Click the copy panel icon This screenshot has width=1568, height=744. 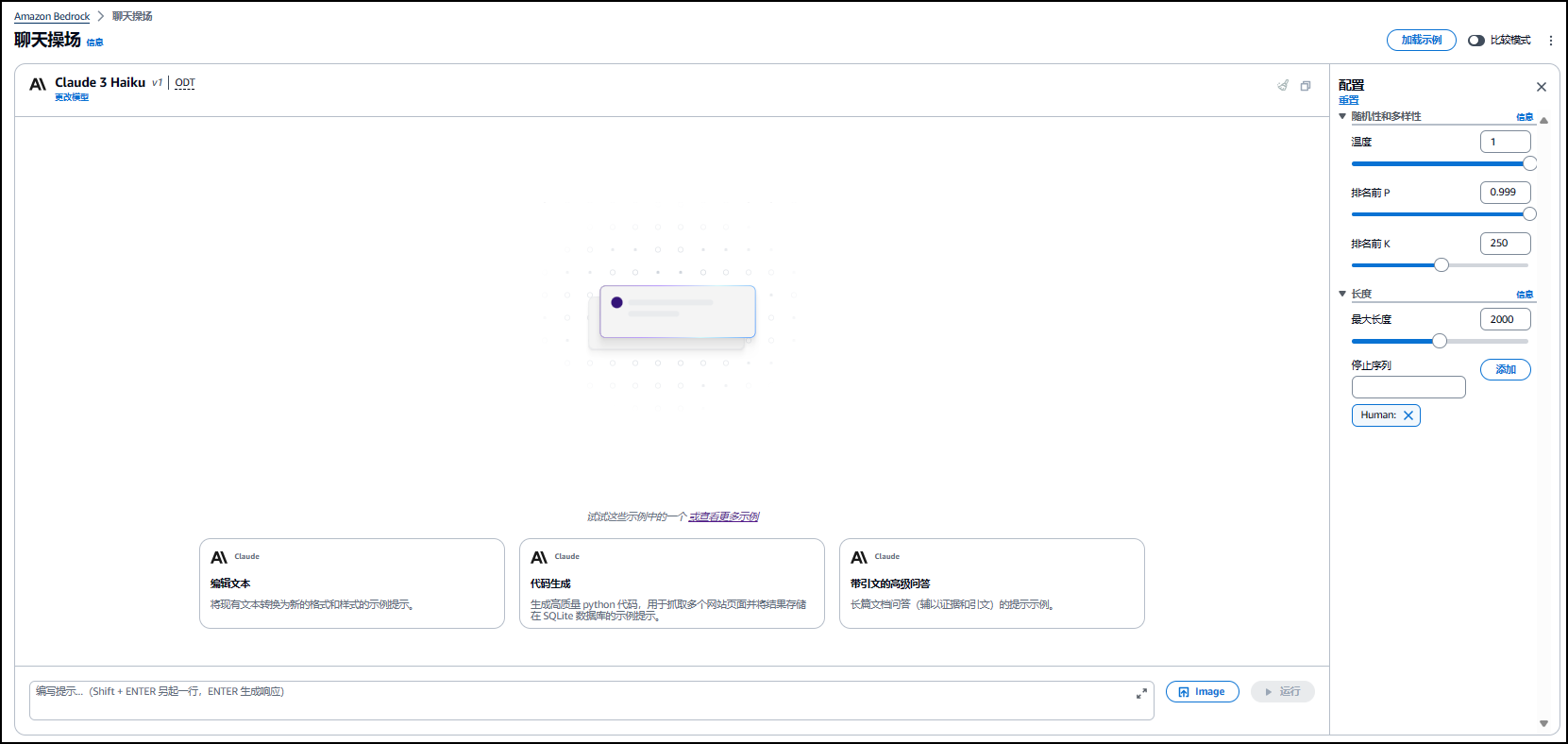pyautogui.click(x=1306, y=86)
